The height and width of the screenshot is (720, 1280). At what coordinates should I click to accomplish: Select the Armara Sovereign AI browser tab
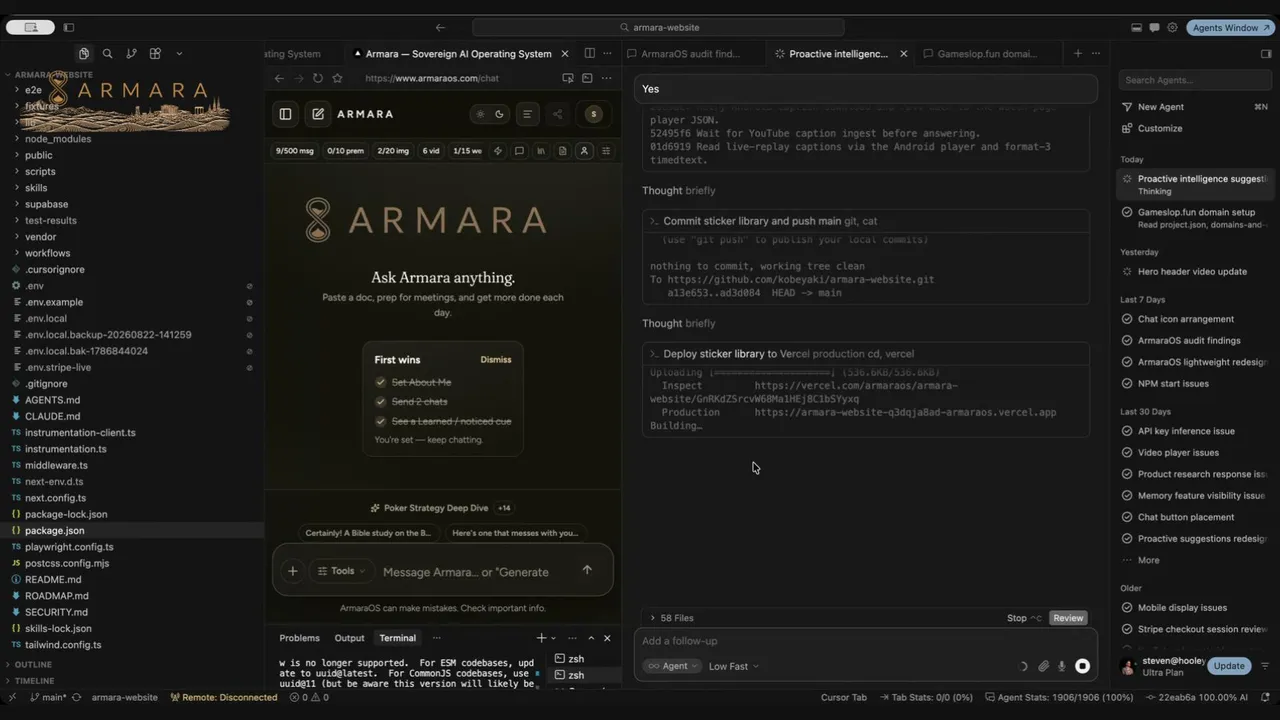tap(458, 54)
